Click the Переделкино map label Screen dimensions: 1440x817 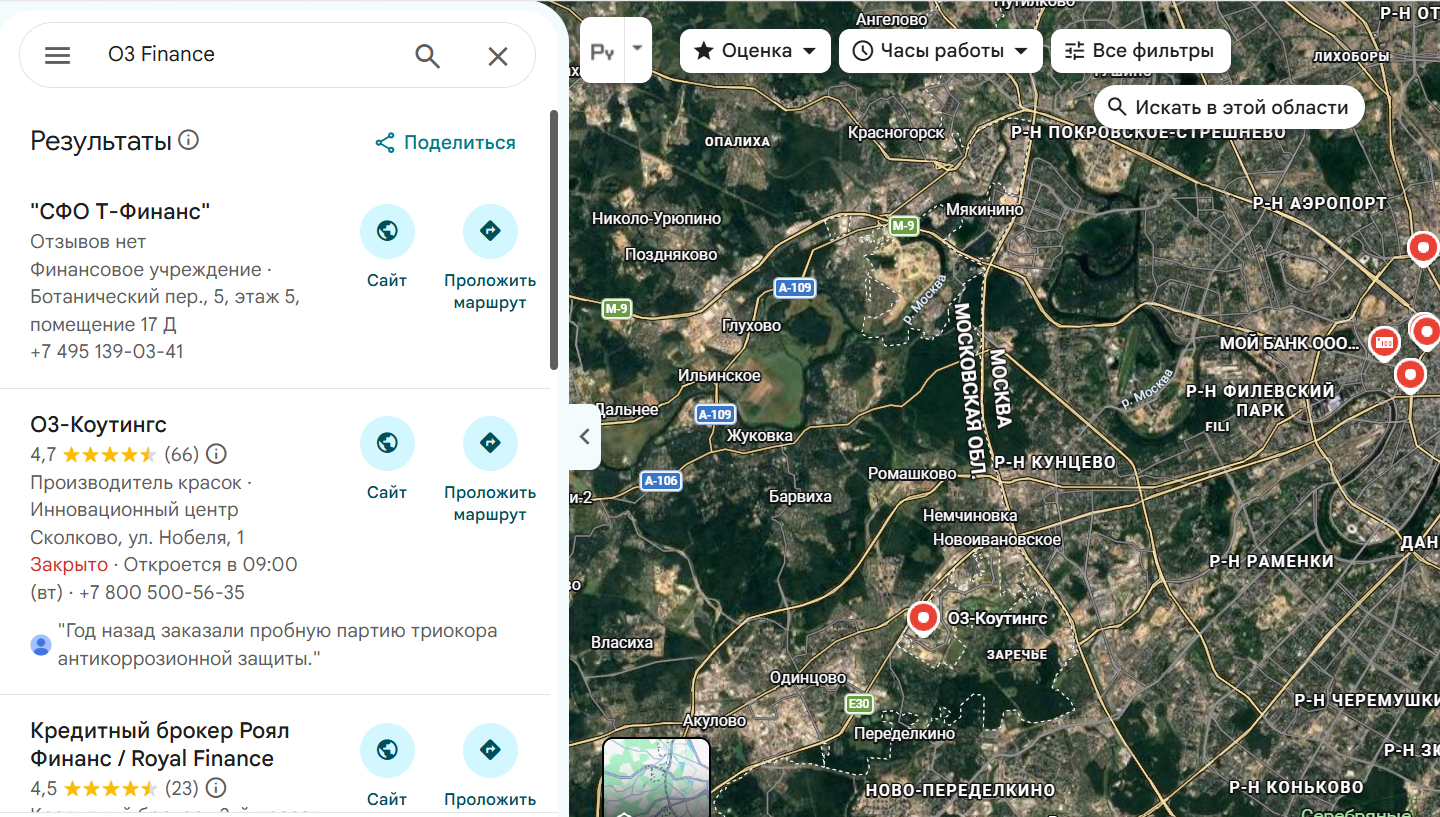[x=904, y=733]
